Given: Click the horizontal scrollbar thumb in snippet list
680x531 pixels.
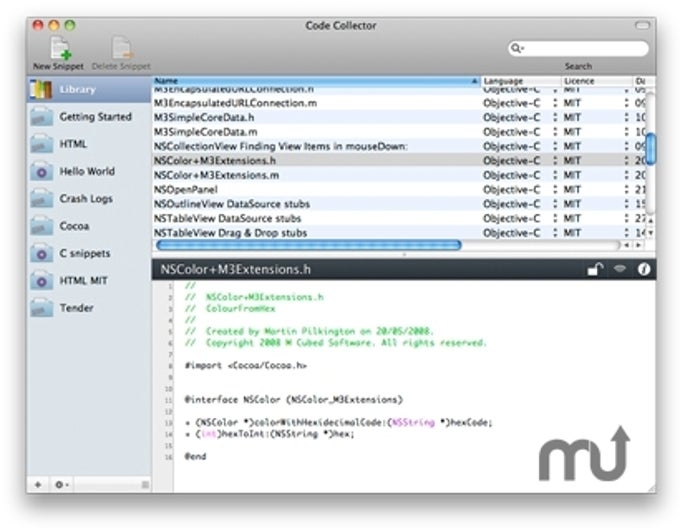Looking at the screenshot, I should (x=308, y=246).
